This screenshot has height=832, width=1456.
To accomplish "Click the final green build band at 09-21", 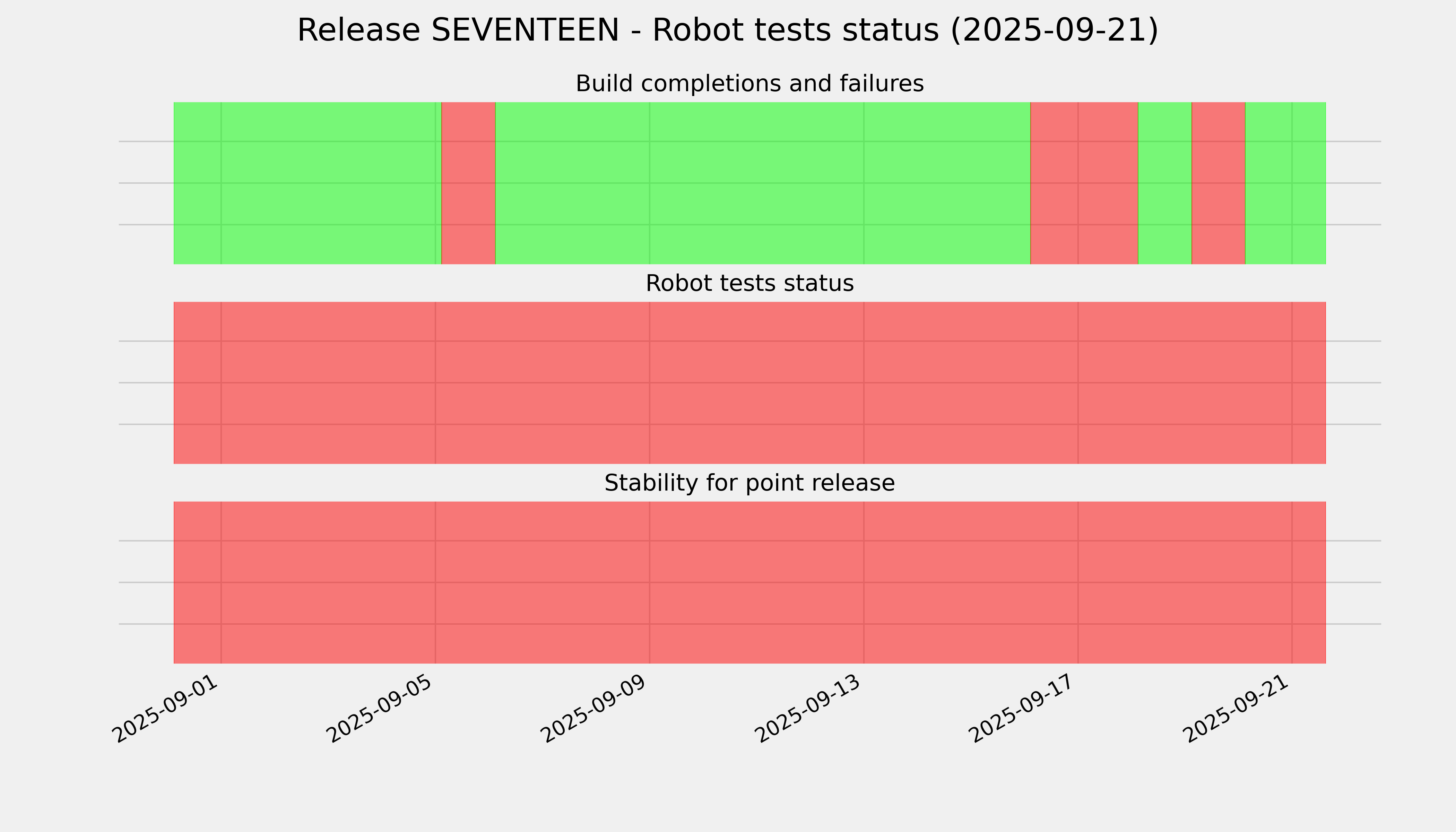I will (1285, 183).
